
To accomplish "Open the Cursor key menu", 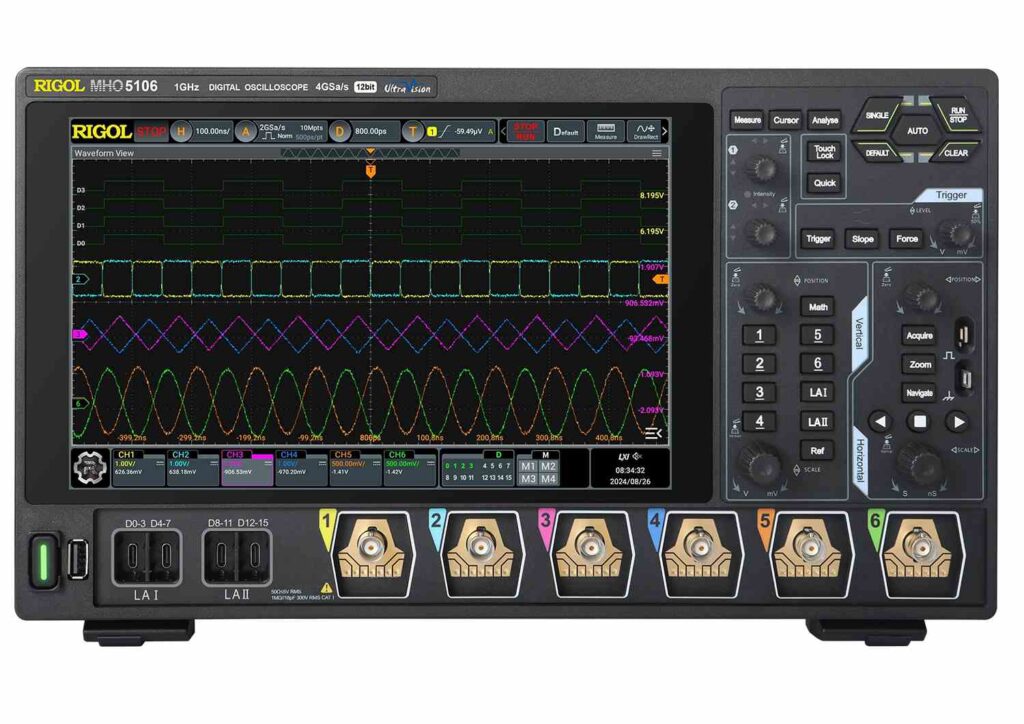I will click(786, 120).
